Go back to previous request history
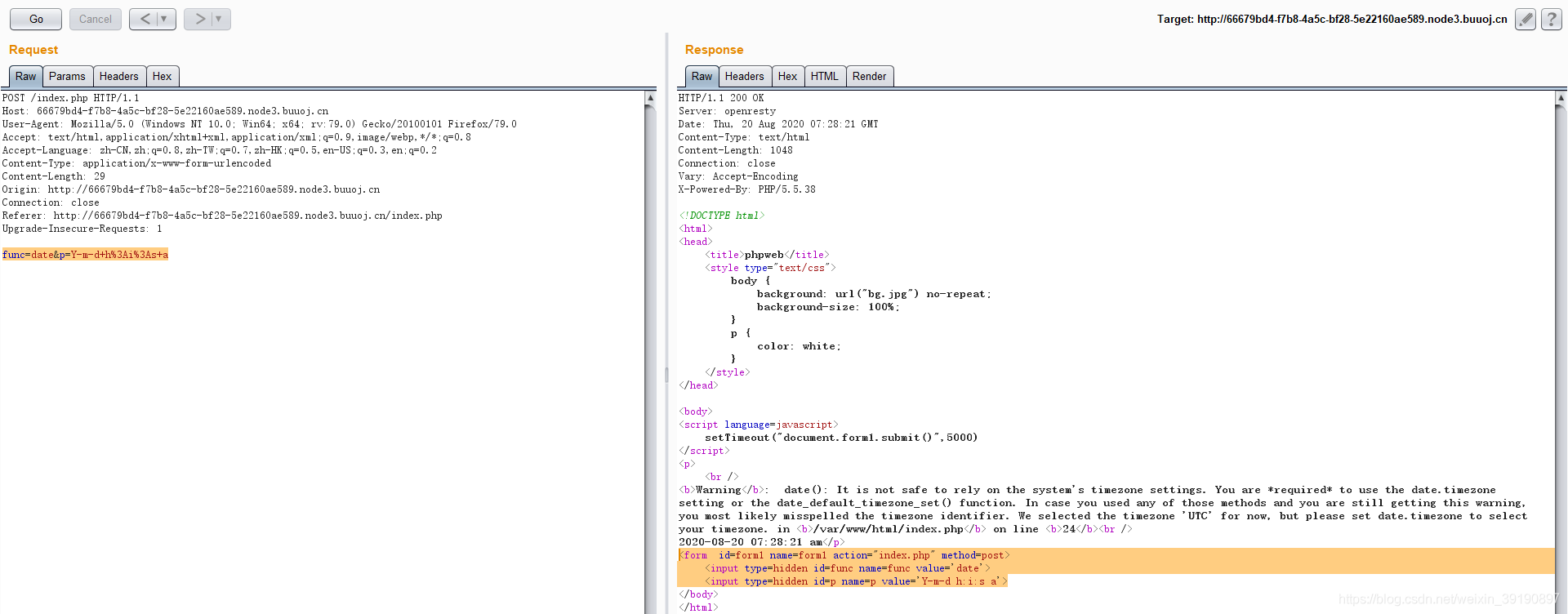The width and height of the screenshot is (1568, 614). [145, 19]
